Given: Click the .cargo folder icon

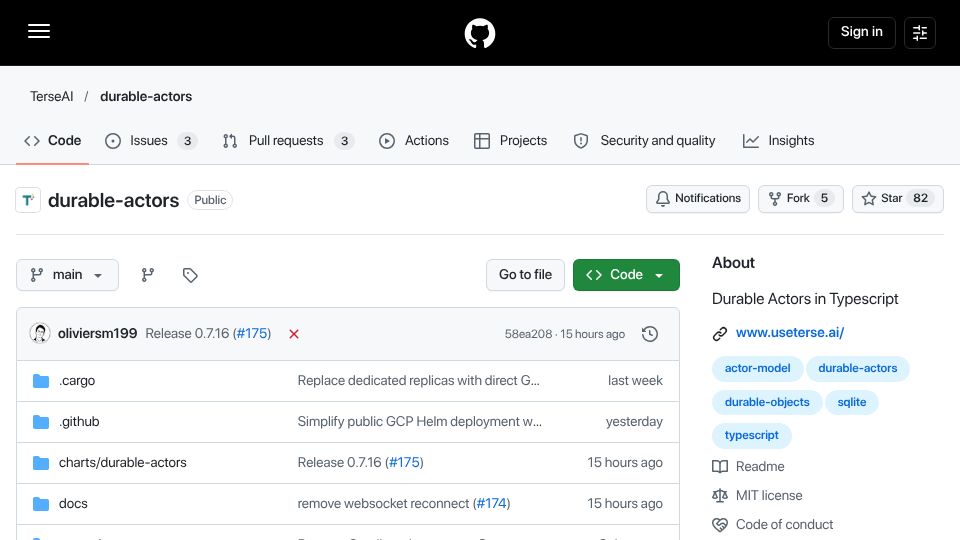Looking at the screenshot, I should [41, 381].
